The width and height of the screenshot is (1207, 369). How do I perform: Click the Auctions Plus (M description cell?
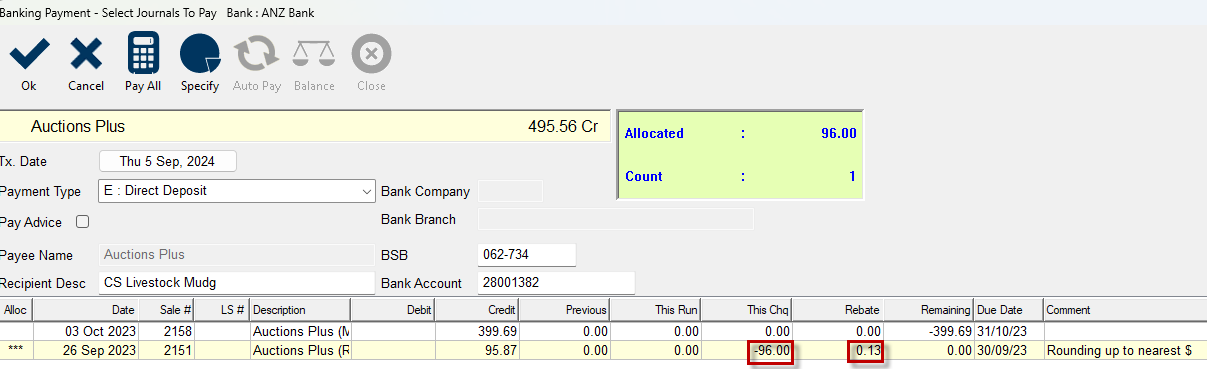click(x=299, y=330)
